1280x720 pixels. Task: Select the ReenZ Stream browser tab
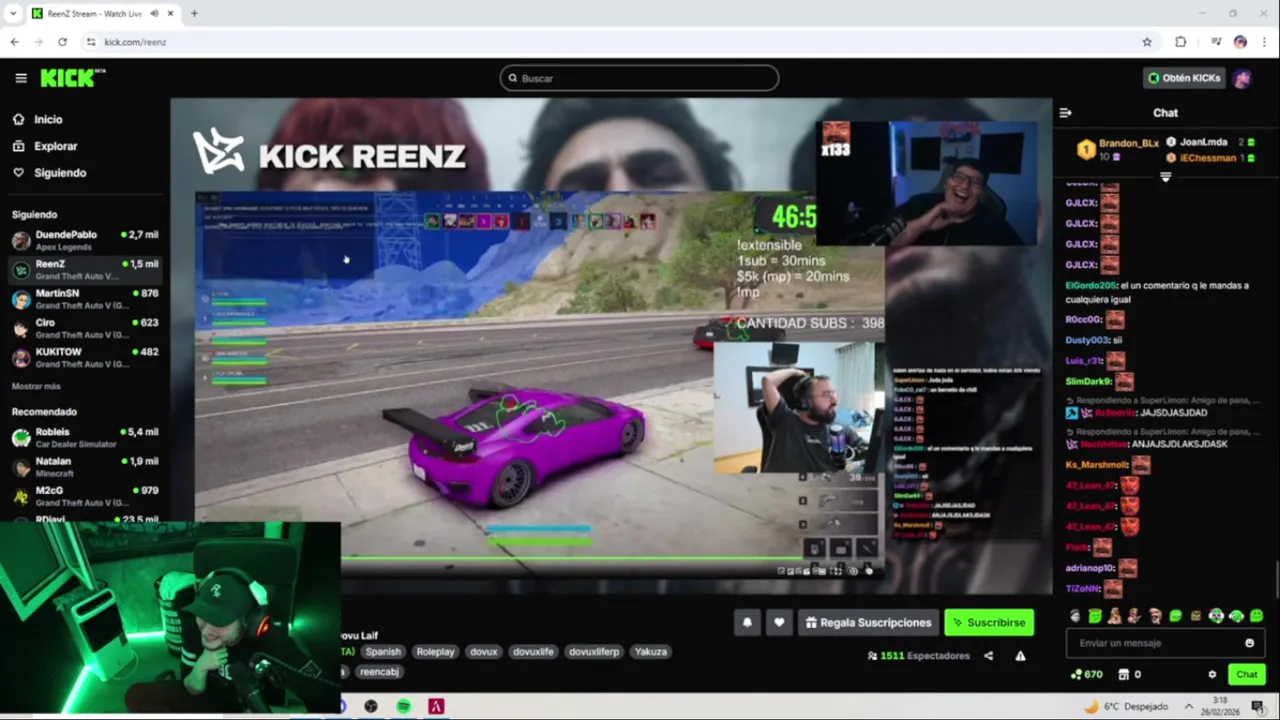click(x=102, y=13)
